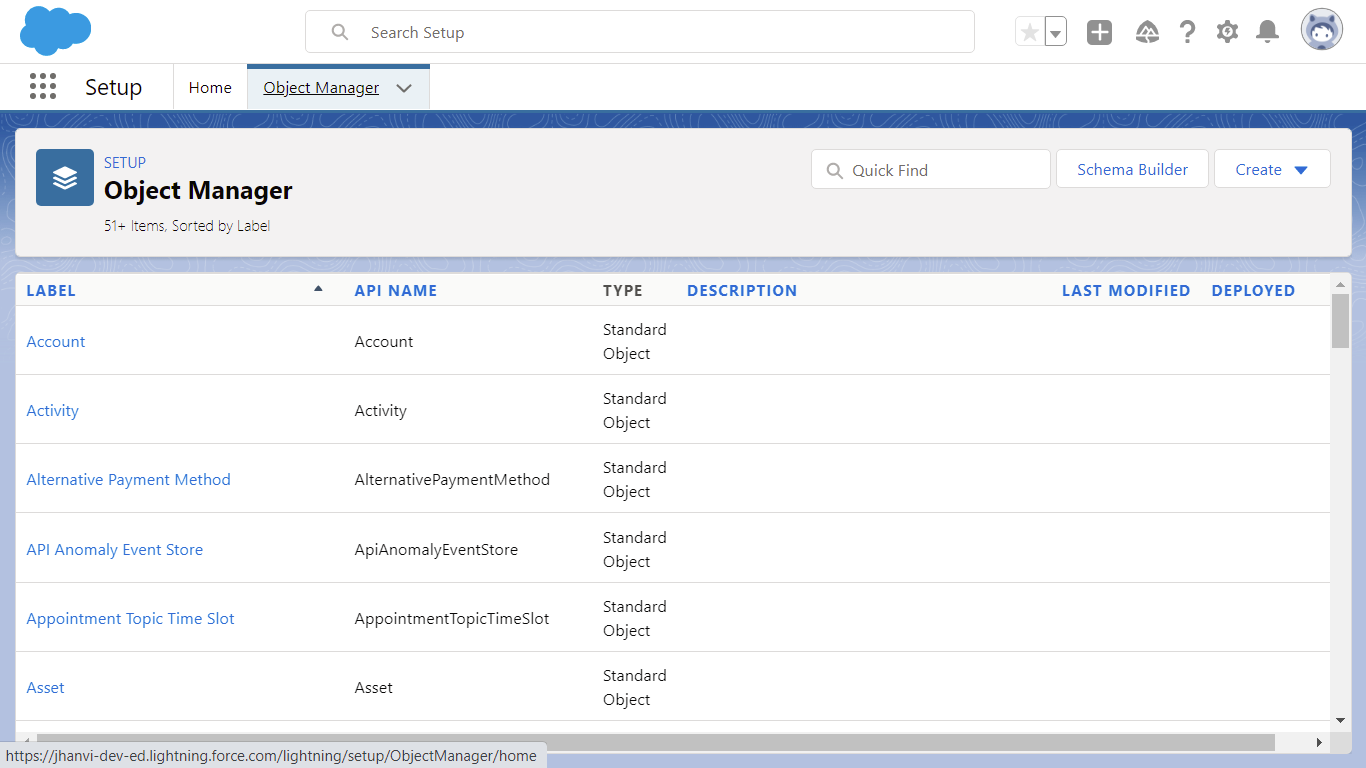The height and width of the screenshot is (768, 1366).
Task: Toggle the Label sort arrow
Action: click(319, 289)
